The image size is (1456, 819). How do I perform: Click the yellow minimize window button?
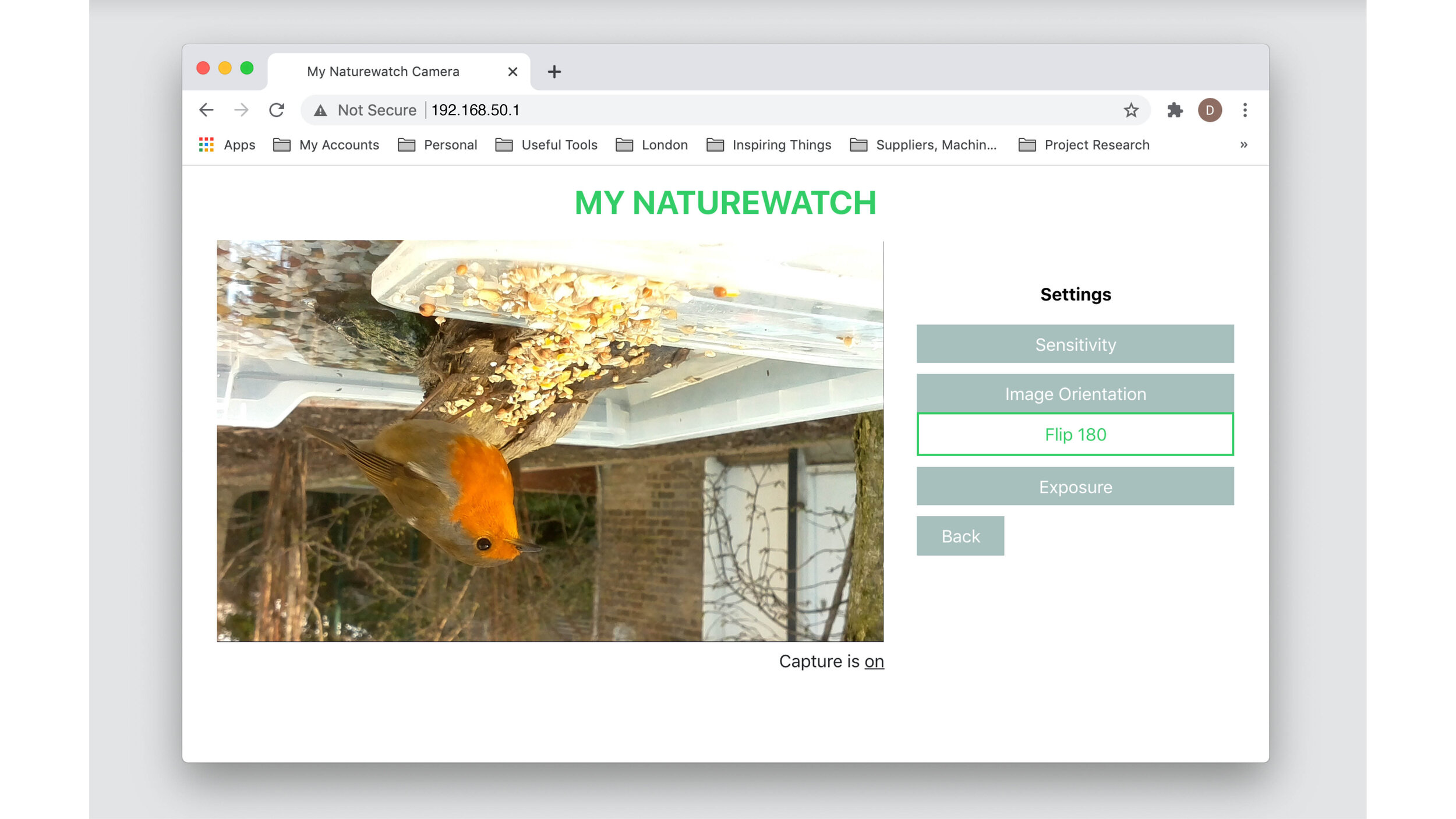pyautogui.click(x=225, y=68)
